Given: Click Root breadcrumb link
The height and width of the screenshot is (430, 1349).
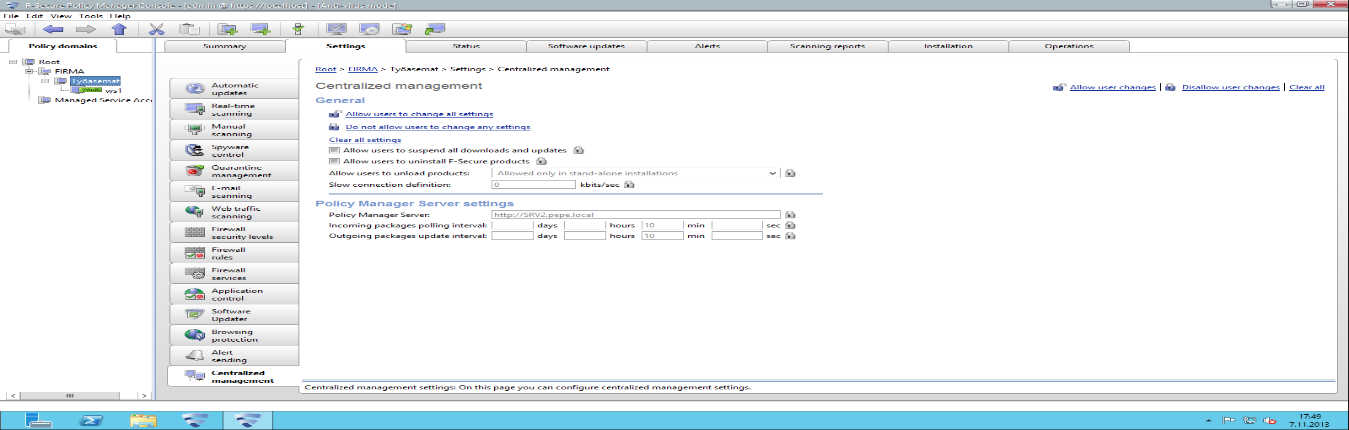Looking at the screenshot, I should click(325, 68).
